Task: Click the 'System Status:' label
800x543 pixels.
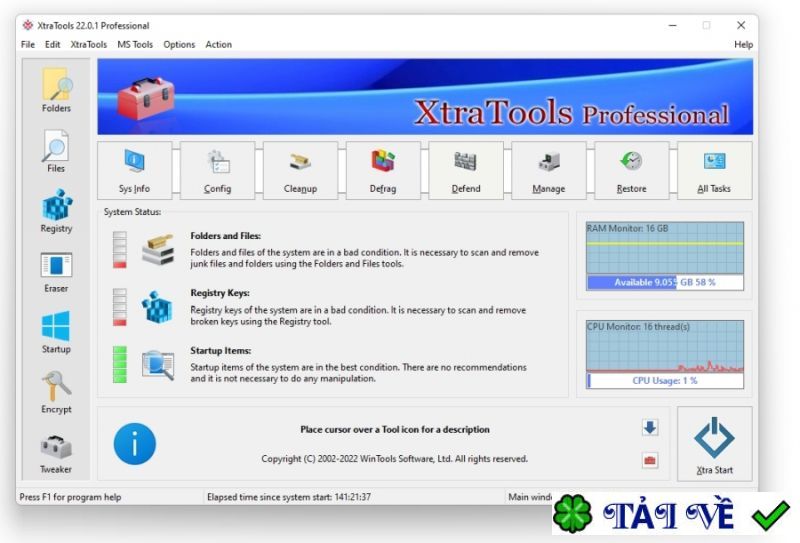Action: coord(132,212)
